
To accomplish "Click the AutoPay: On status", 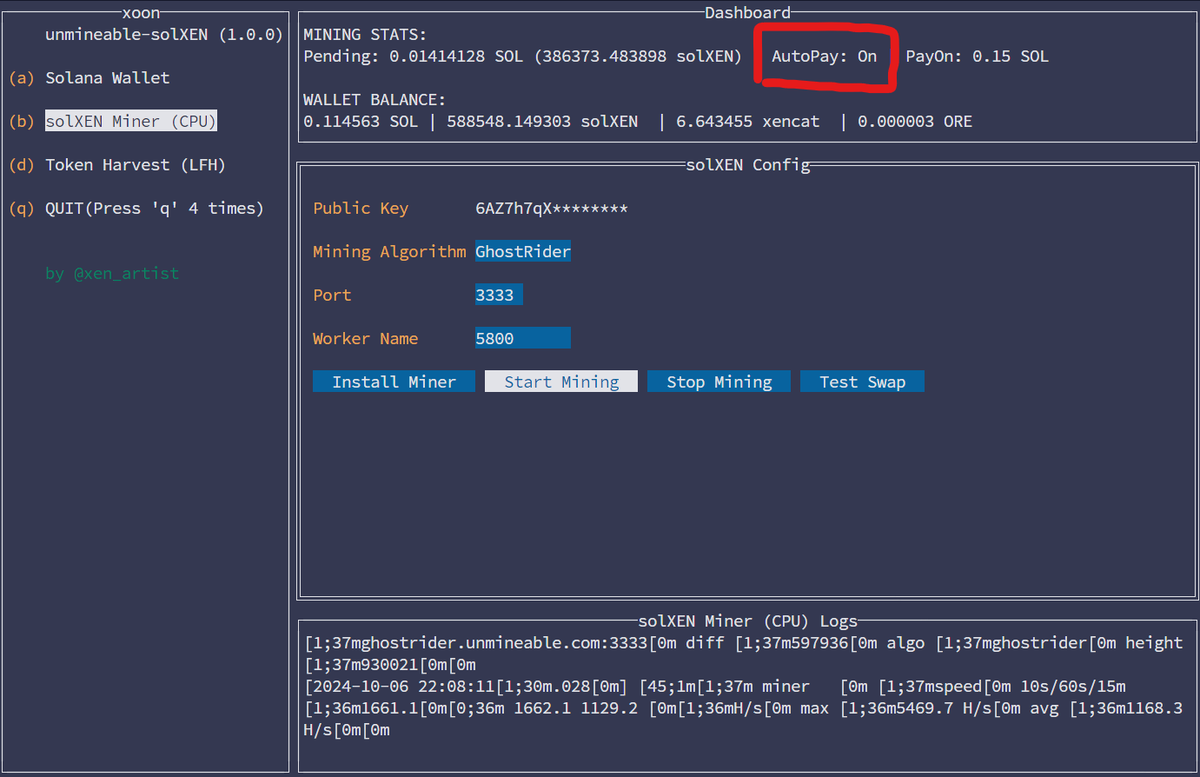I will click(824, 56).
